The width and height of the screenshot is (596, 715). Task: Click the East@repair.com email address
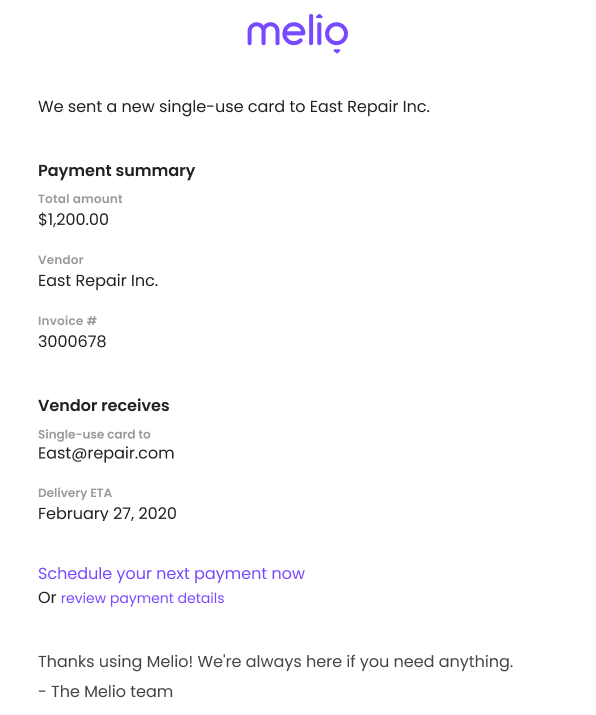tap(106, 453)
